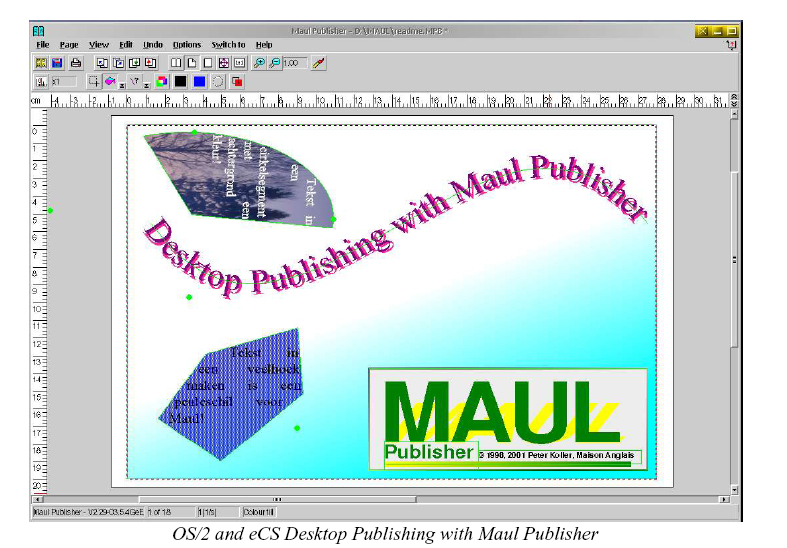This screenshot has height=548, width=787.
Task: Select the magenta fill bucket tool
Action: [110, 81]
